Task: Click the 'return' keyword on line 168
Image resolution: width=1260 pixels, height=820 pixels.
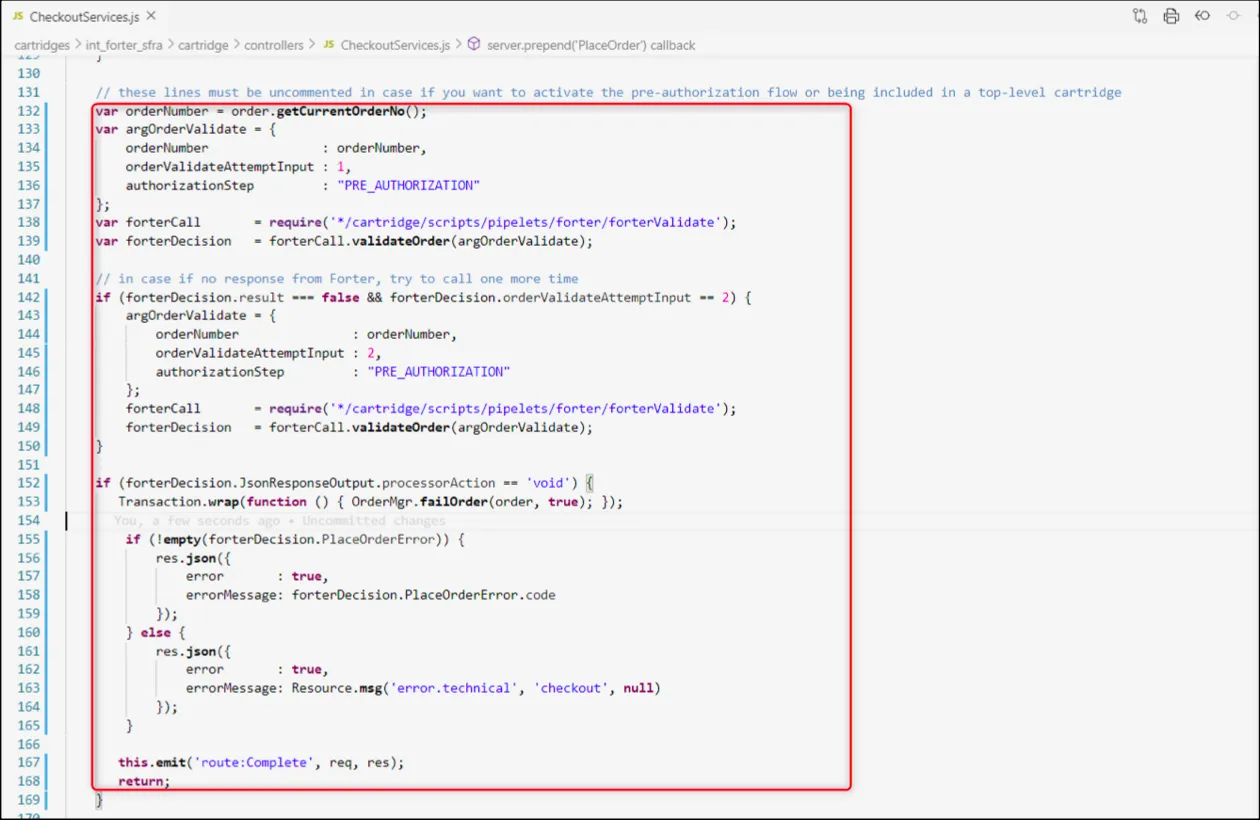Action: tap(140, 780)
